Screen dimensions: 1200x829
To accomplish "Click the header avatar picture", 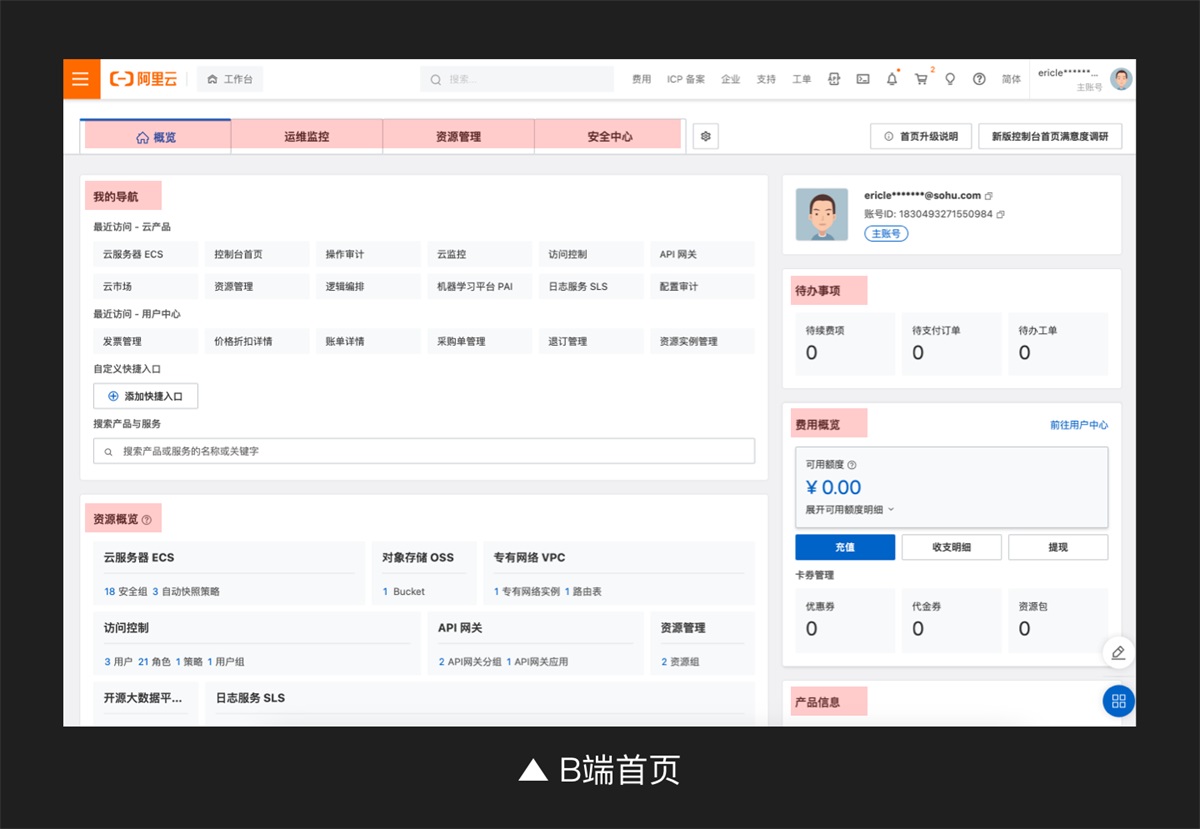I will [1121, 79].
